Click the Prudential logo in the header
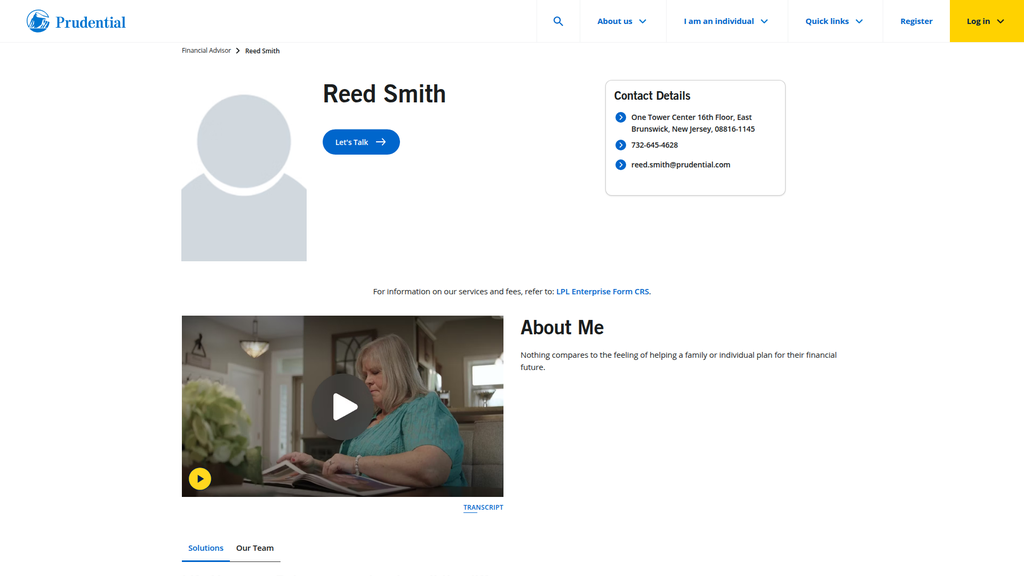The image size is (1024, 576). (76, 21)
